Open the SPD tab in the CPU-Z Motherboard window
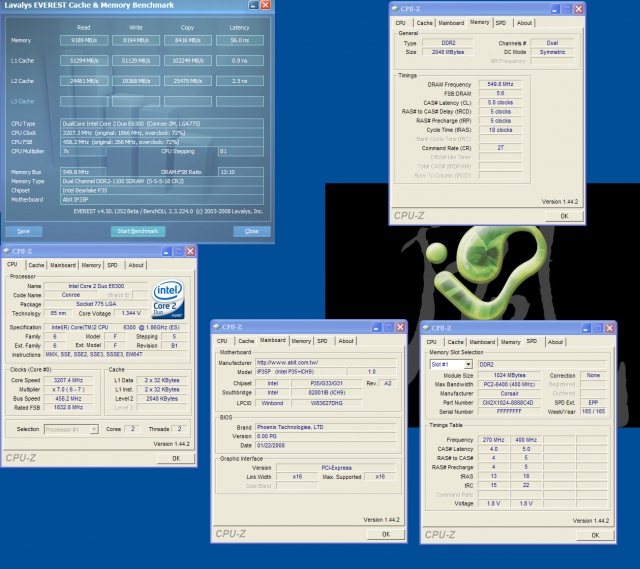 click(x=322, y=341)
